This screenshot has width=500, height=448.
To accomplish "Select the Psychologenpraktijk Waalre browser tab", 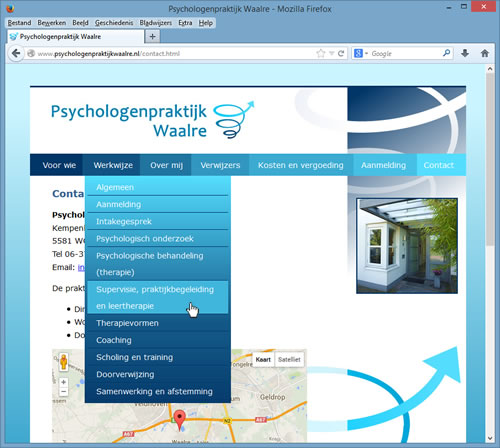I will click(x=76, y=36).
